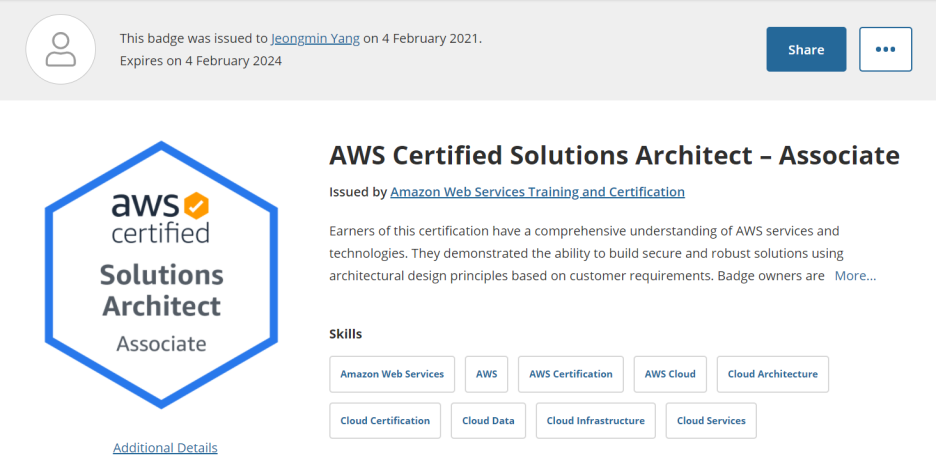
Task: Click the AWS Certified Solutions Architect badge image
Action: [x=161, y=275]
